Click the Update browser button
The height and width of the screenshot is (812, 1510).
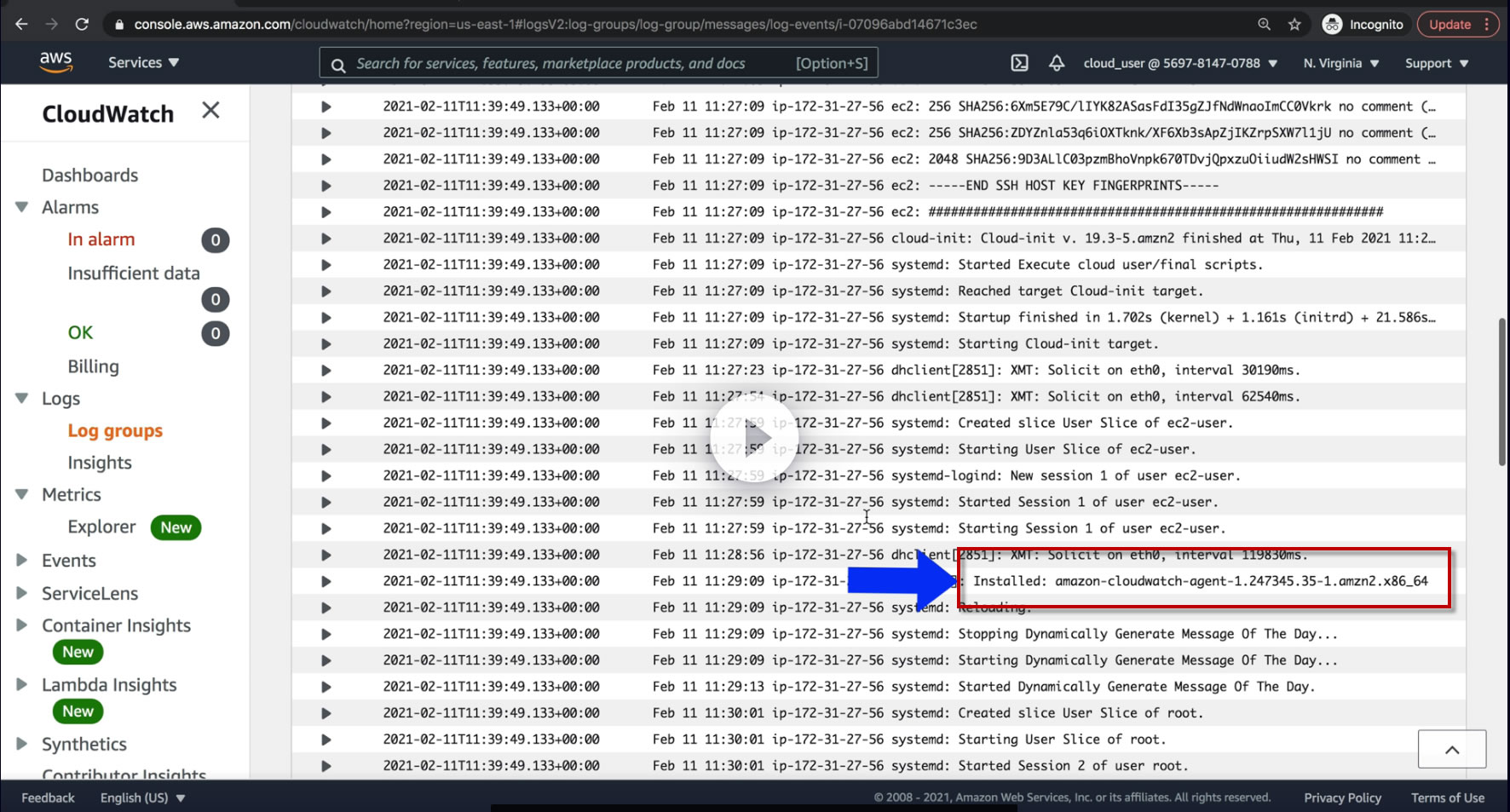pyautogui.click(x=1449, y=24)
